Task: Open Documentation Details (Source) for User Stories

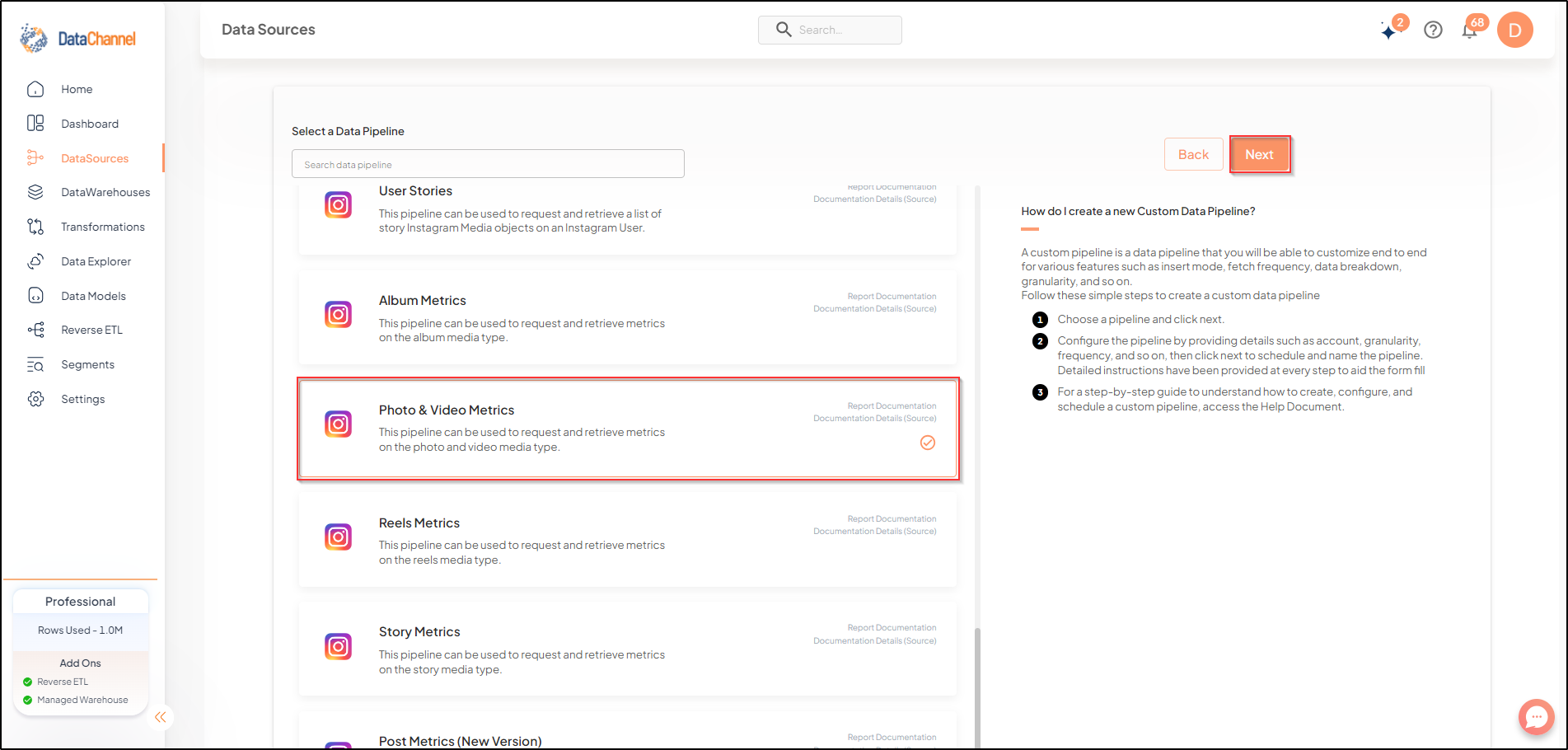Action: click(875, 199)
